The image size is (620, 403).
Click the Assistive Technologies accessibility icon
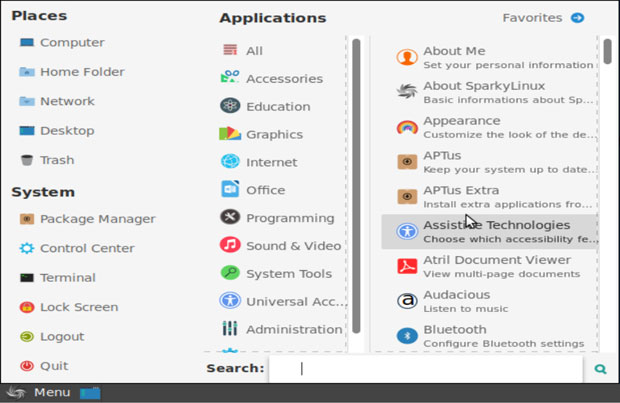point(407,231)
